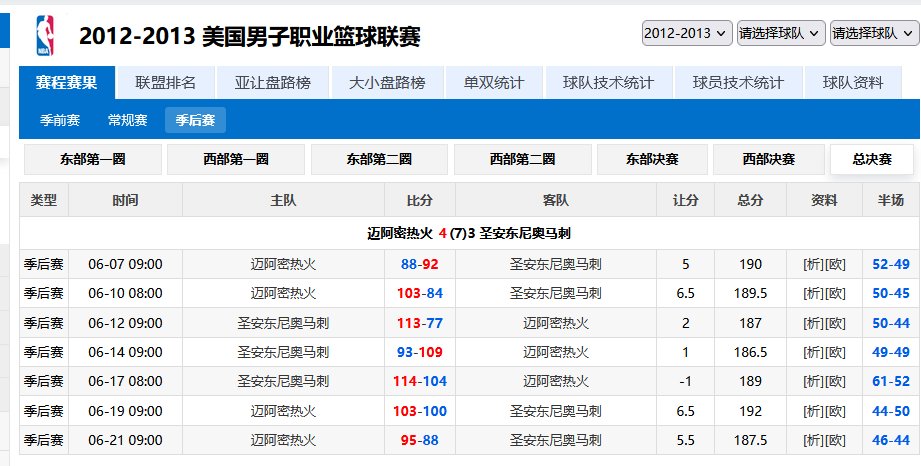Click the 52-49 halftime score
Image resolution: width=921 pixels, height=466 pixels.
click(890, 264)
